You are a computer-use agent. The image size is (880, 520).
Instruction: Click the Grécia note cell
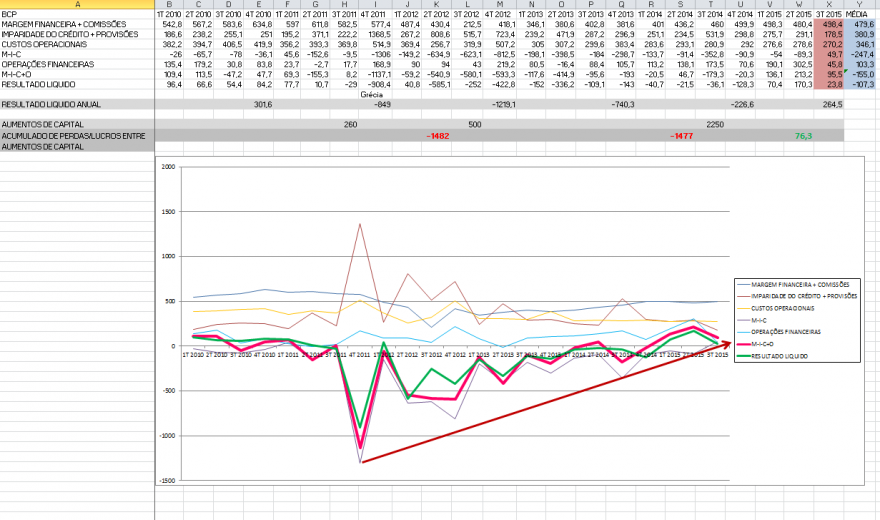pos(373,94)
